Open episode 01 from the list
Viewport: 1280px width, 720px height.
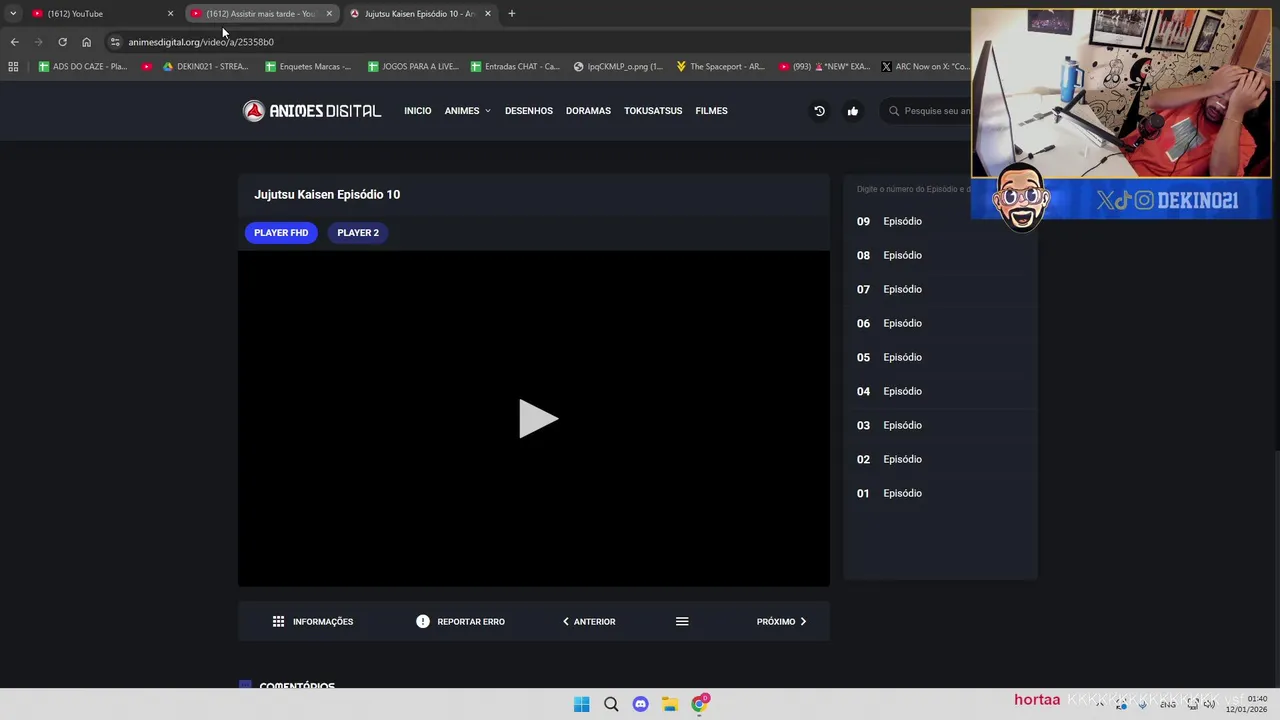tap(940, 493)
